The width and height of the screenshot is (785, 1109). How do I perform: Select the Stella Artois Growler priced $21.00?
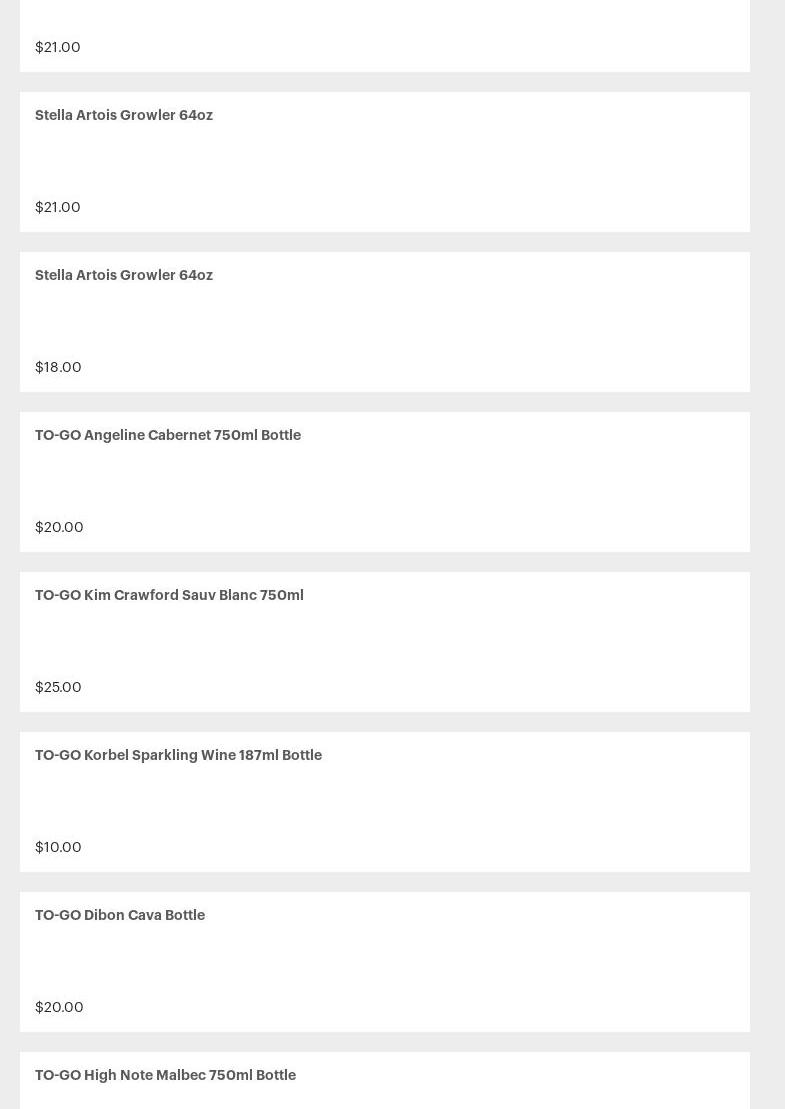124,115
